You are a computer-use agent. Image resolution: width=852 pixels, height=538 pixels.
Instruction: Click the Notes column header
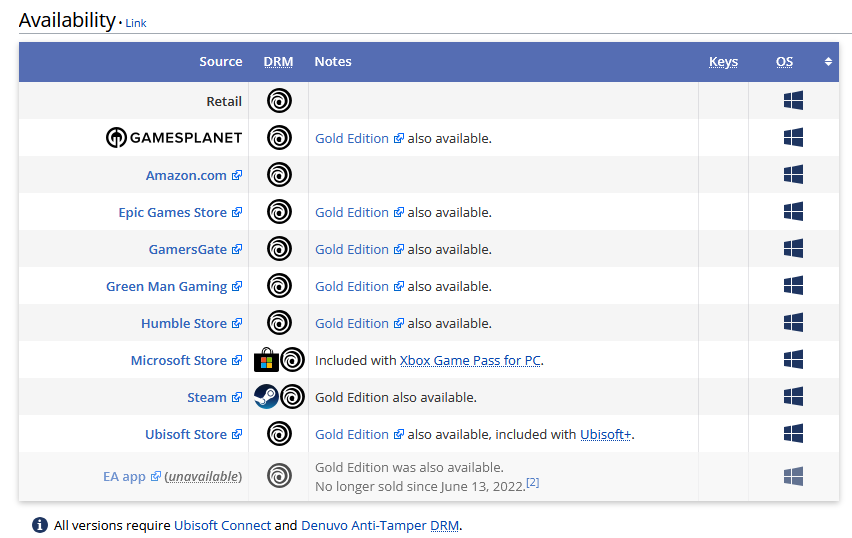point(333,61)
